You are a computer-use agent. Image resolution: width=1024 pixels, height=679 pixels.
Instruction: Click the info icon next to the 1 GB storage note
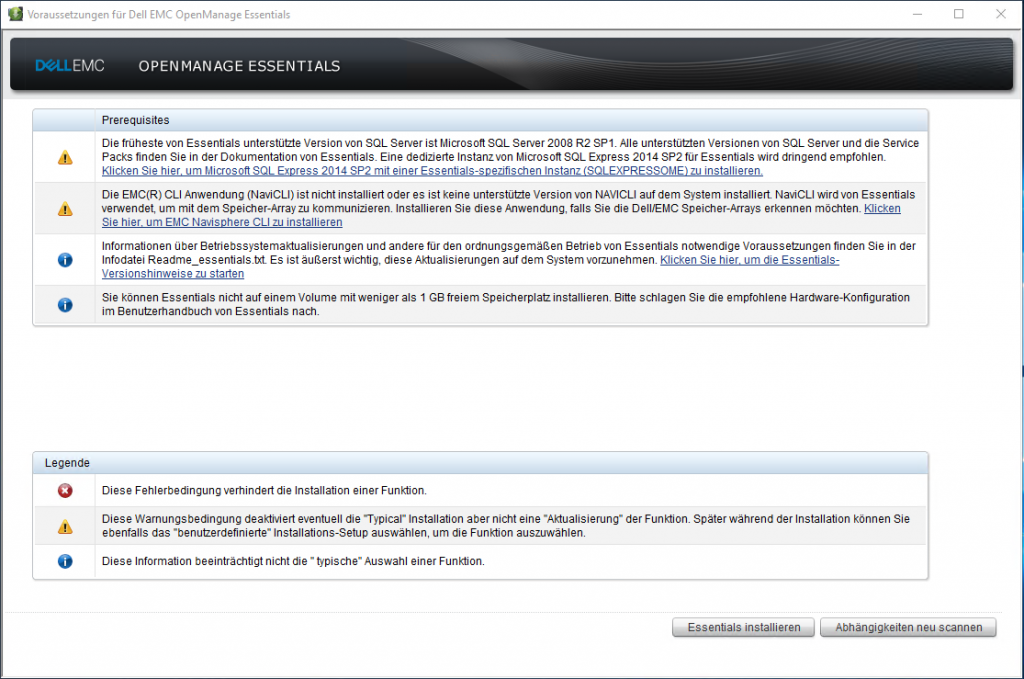[63, 304]
